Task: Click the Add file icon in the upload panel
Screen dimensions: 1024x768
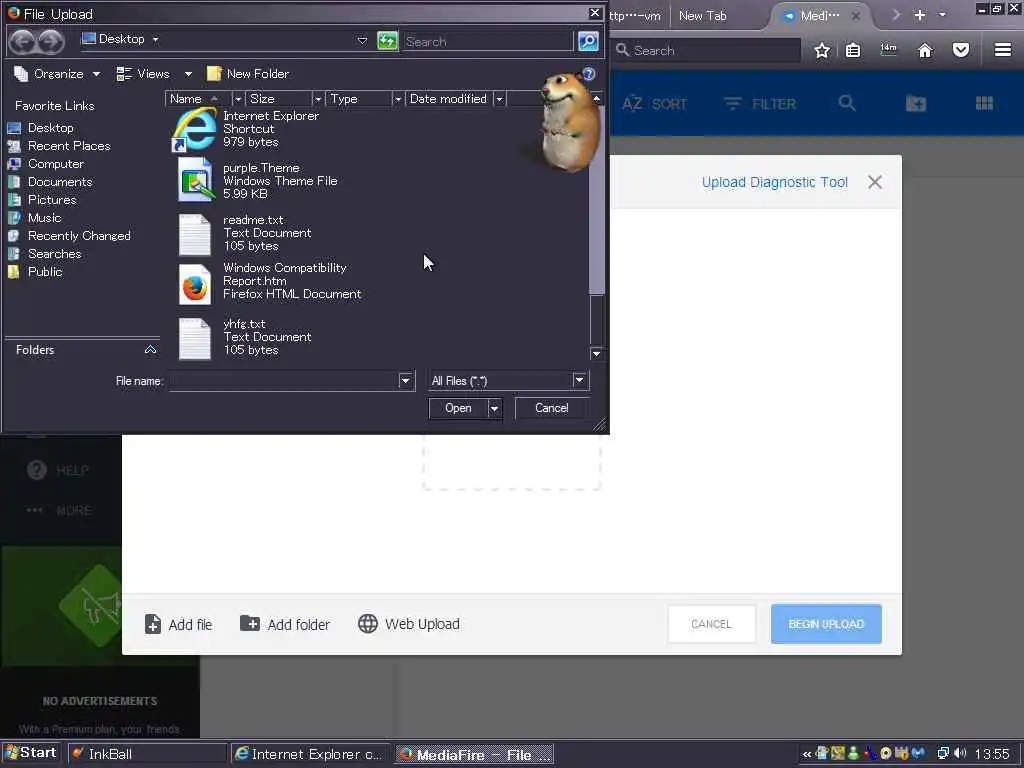Action: pyautogui.click(x=152, y=624)
